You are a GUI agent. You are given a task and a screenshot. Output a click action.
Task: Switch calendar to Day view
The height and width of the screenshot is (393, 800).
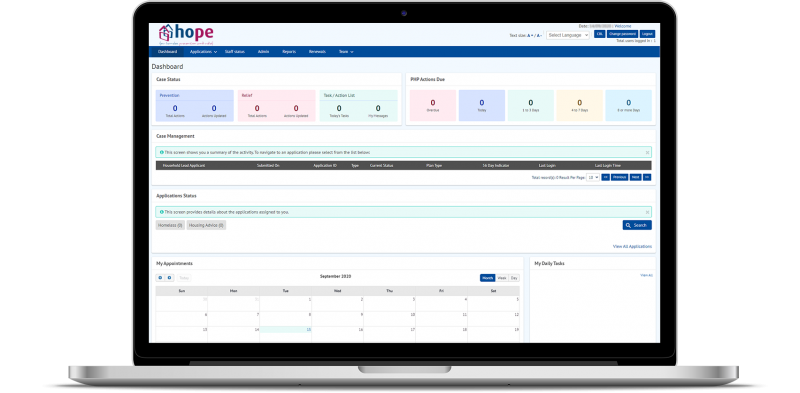click(x=514, y=278)
